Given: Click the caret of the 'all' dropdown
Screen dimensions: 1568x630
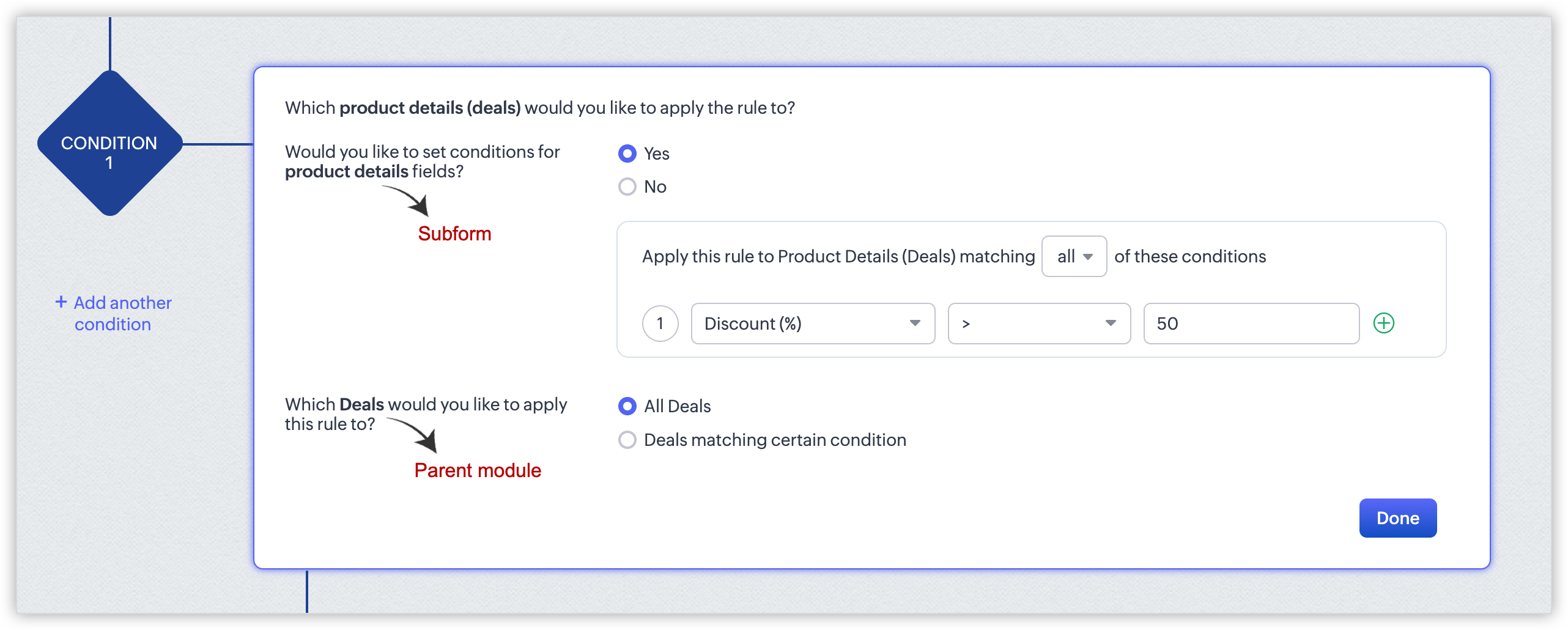Looking at the screenshot, I should [1088, 257].
